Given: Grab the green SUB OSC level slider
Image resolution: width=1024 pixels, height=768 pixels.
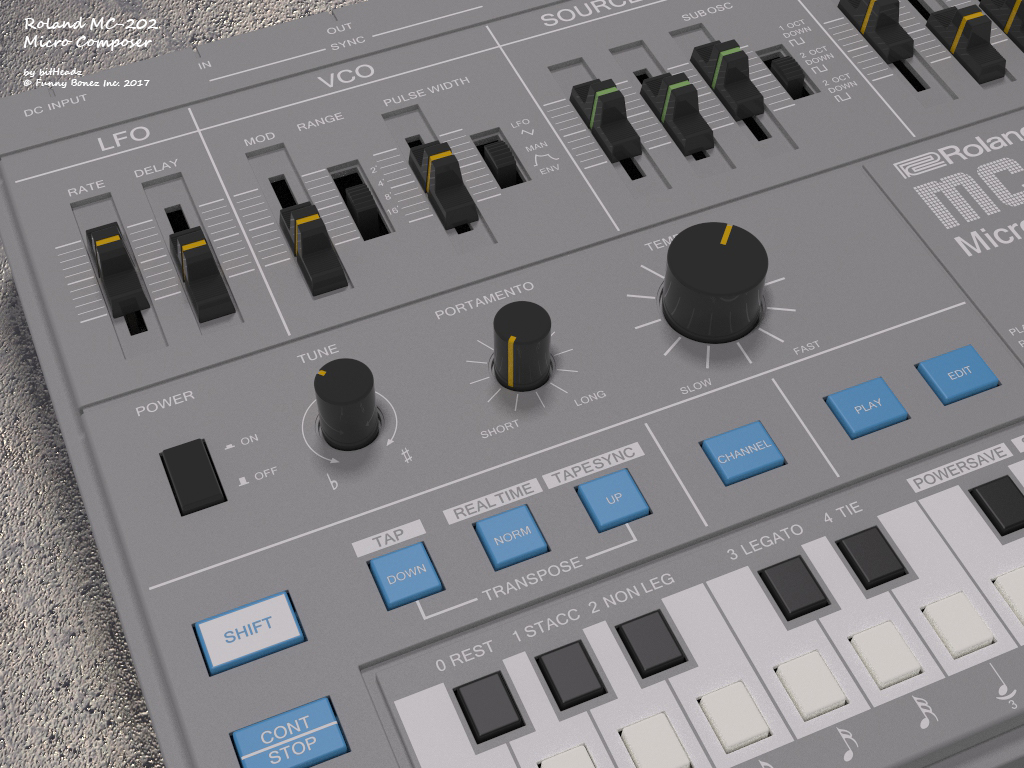Looking at the screenshot, I should coord(729,80).
